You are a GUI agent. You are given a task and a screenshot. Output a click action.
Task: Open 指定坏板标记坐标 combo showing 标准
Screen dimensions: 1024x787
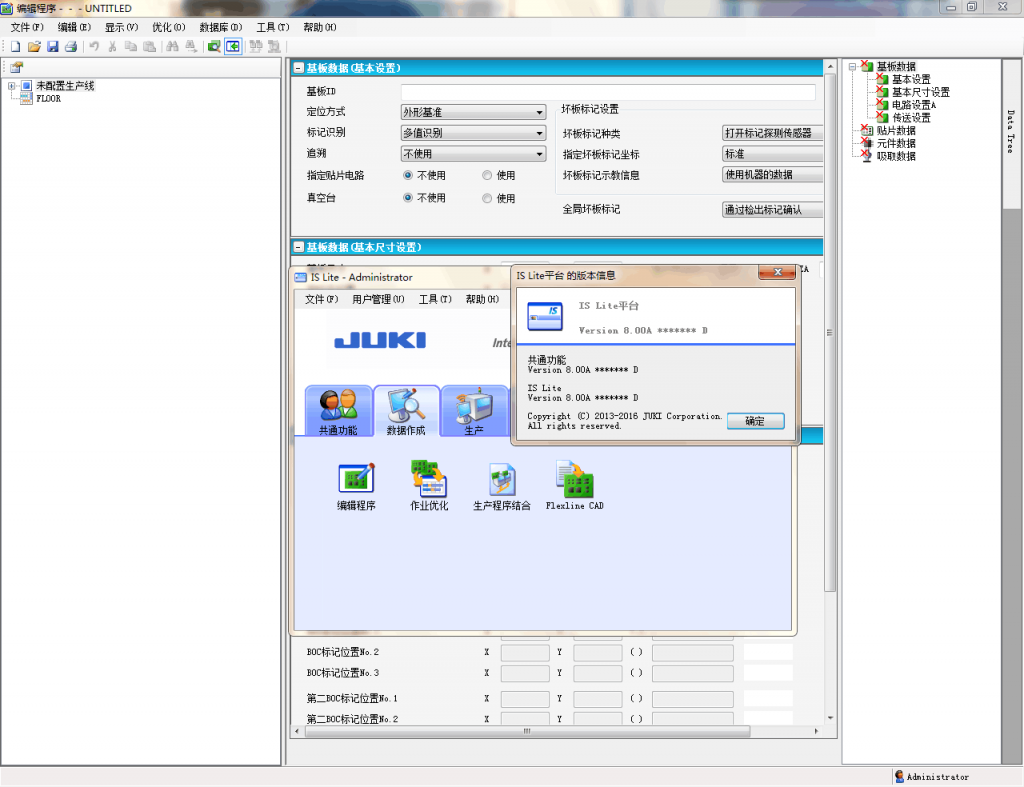point(773,154)
